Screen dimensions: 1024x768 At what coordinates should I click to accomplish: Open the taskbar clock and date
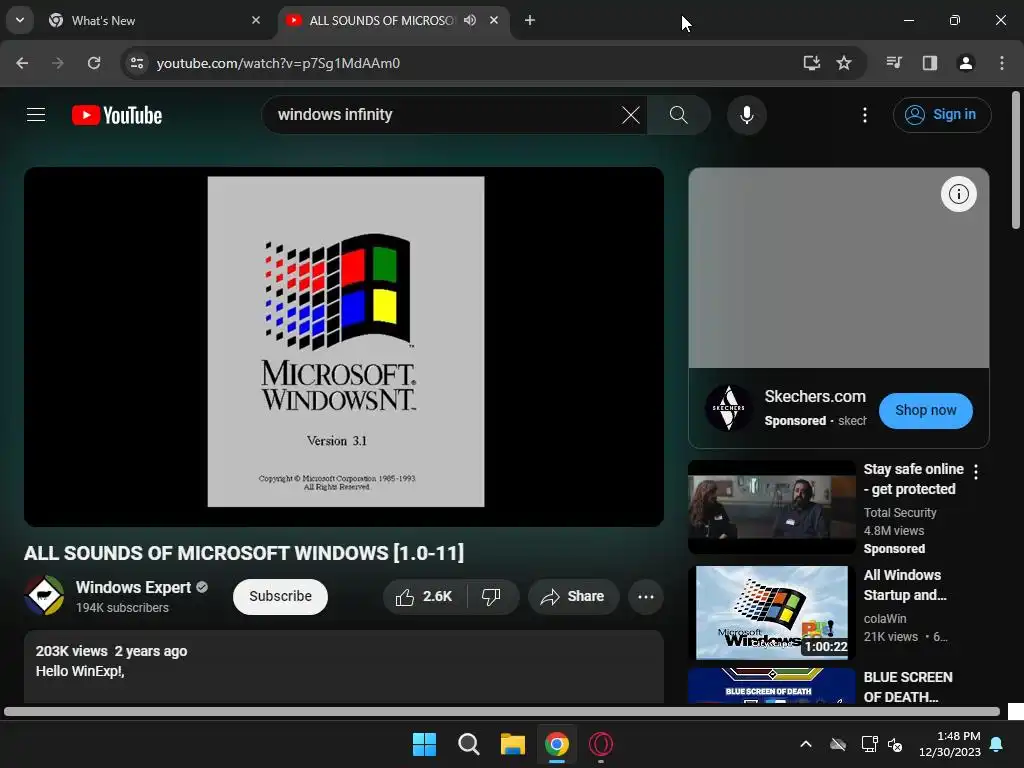950,744
